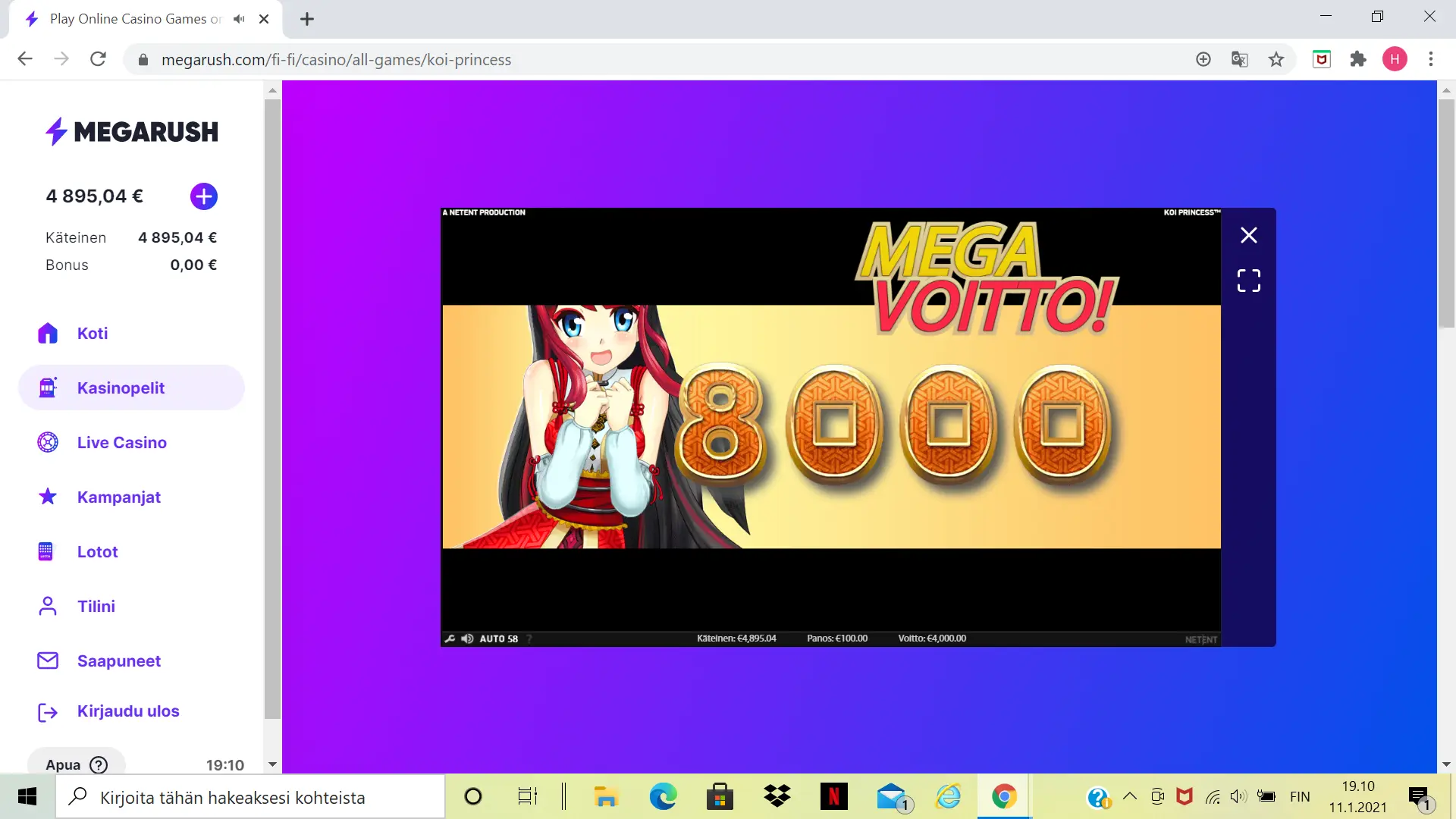Image resolution: width=1456 pixels, height=819 pixels.
Task: Mute the browser tab audio icon
Action: (239, 19)
